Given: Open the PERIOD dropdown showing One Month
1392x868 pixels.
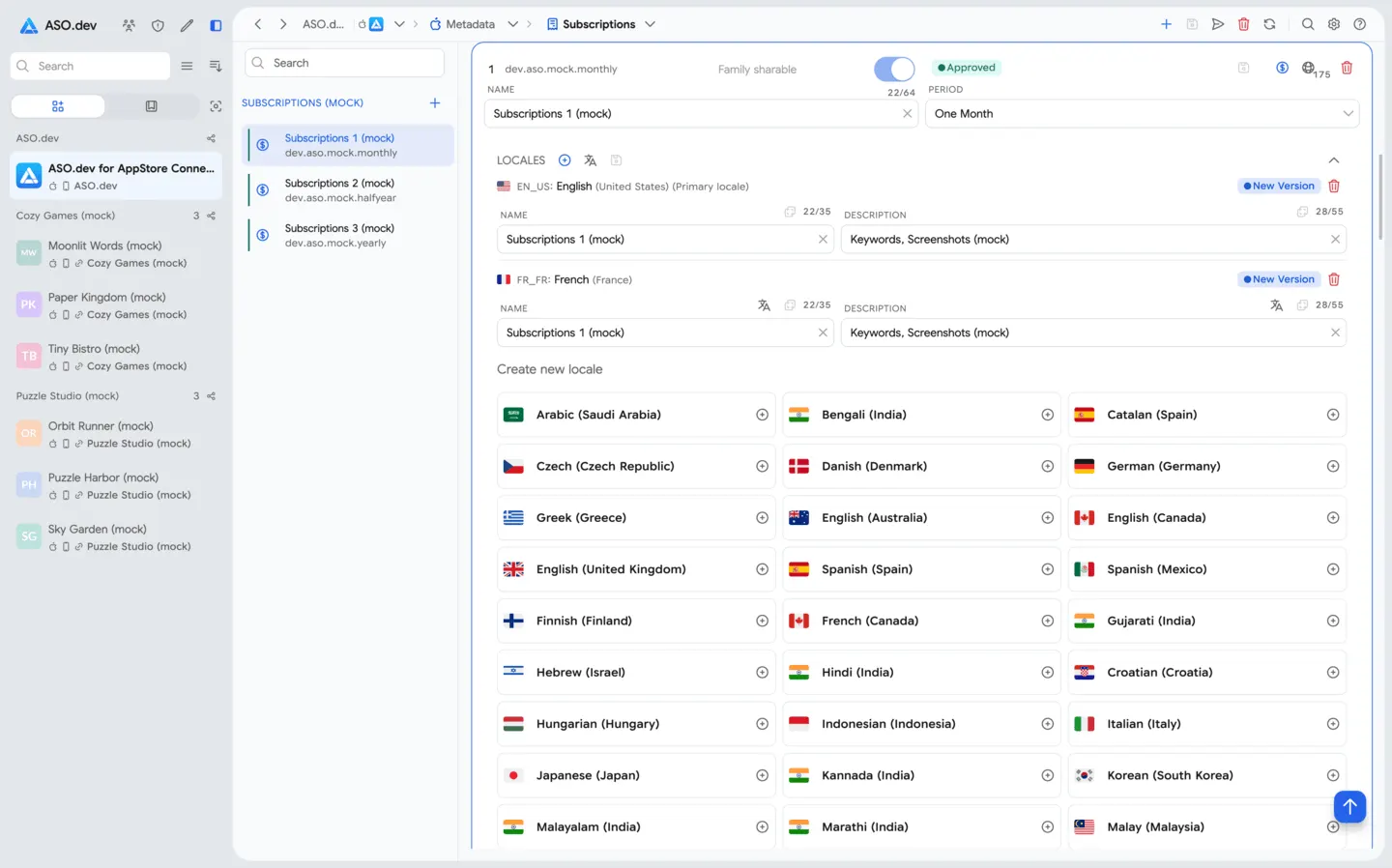Looking at the screenshot, I should [1142, 114].
